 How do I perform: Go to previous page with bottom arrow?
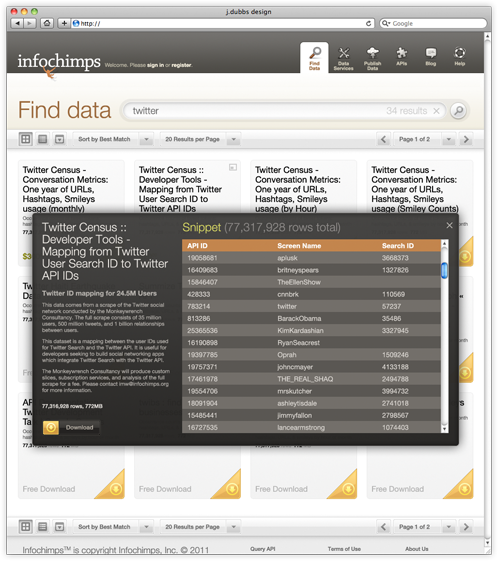(384, 527)
